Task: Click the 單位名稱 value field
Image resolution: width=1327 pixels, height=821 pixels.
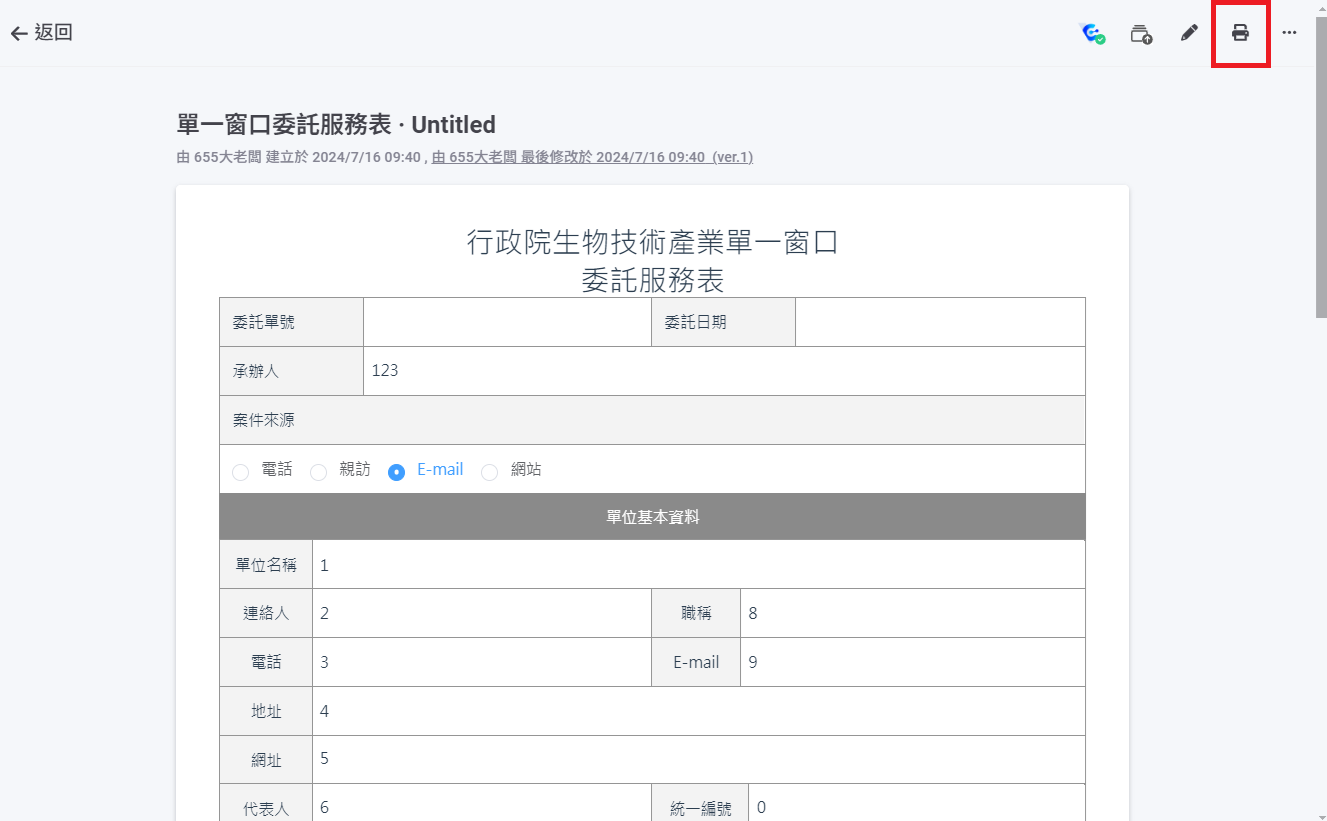Action: [x=697, y=565]
